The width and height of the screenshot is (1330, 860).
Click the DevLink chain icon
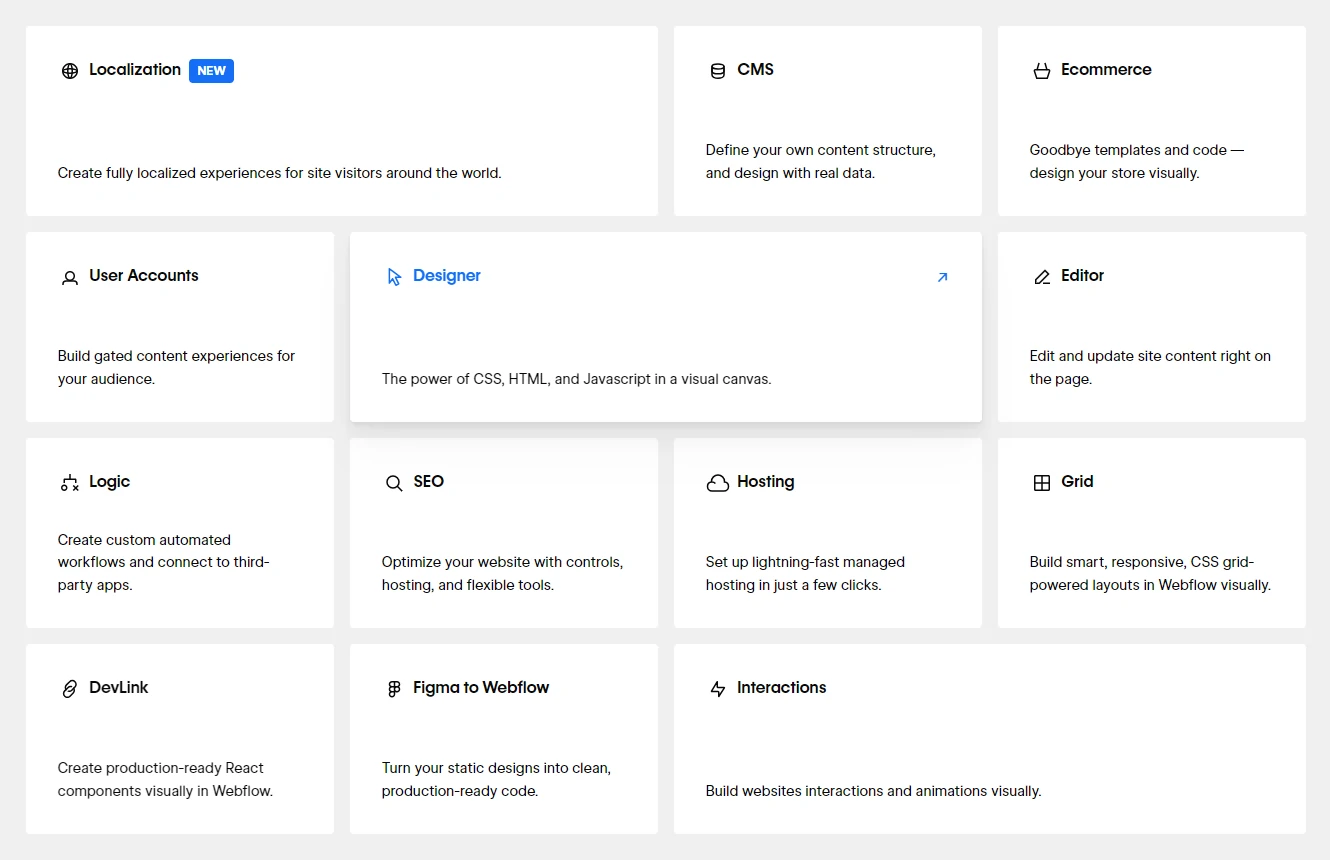click(x=70, y=689)
